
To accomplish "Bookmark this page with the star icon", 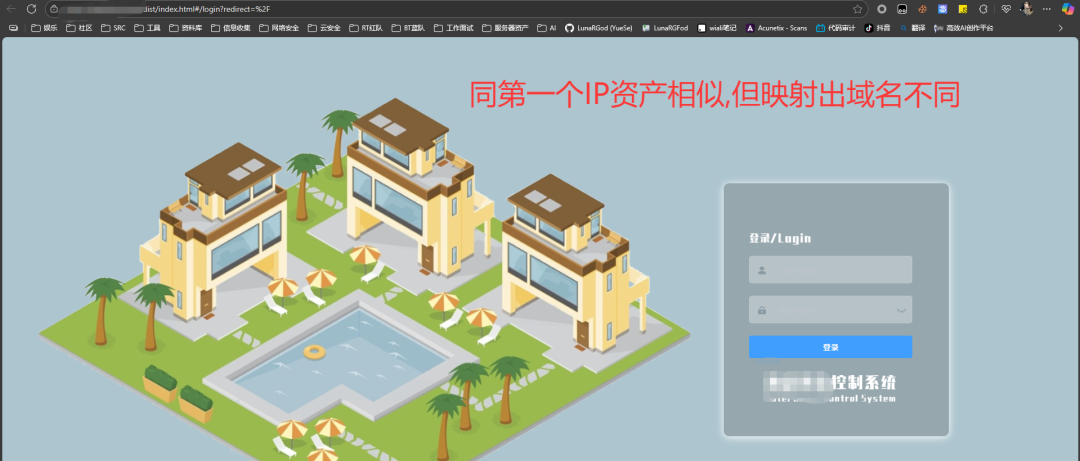I will (x=858, y=9).
